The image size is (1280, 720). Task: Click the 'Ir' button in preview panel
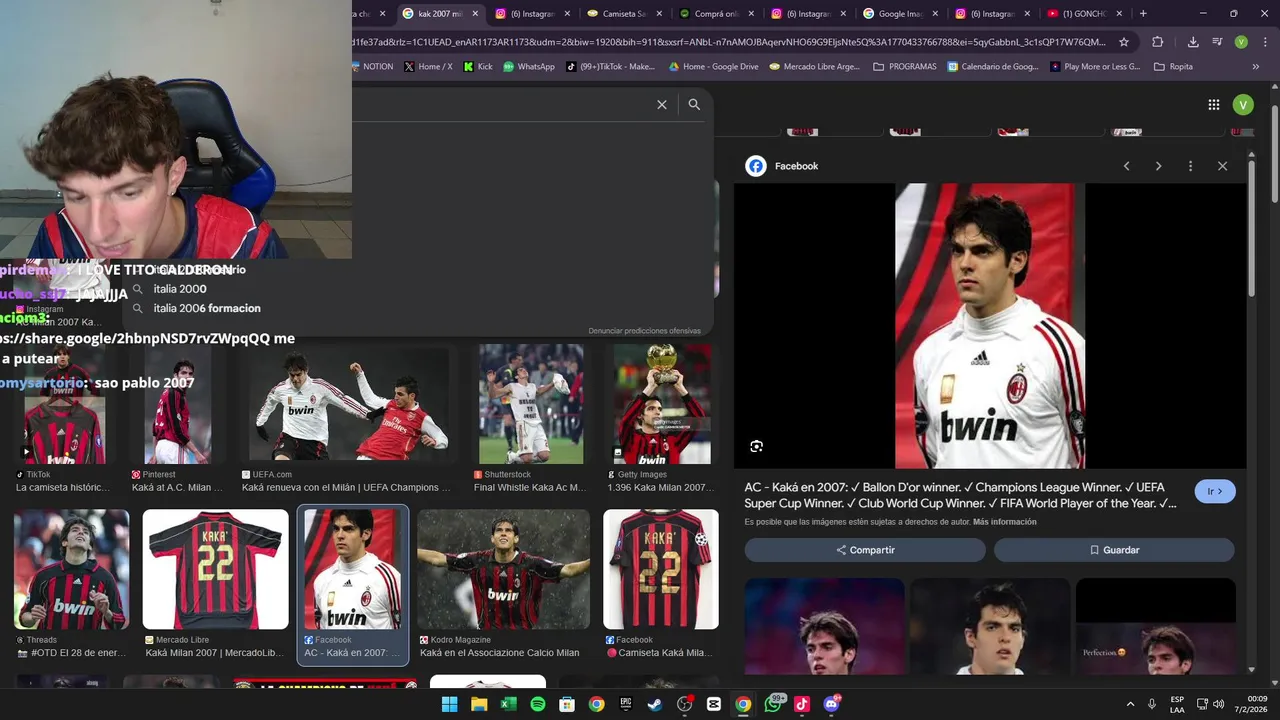click(1215, 491)
